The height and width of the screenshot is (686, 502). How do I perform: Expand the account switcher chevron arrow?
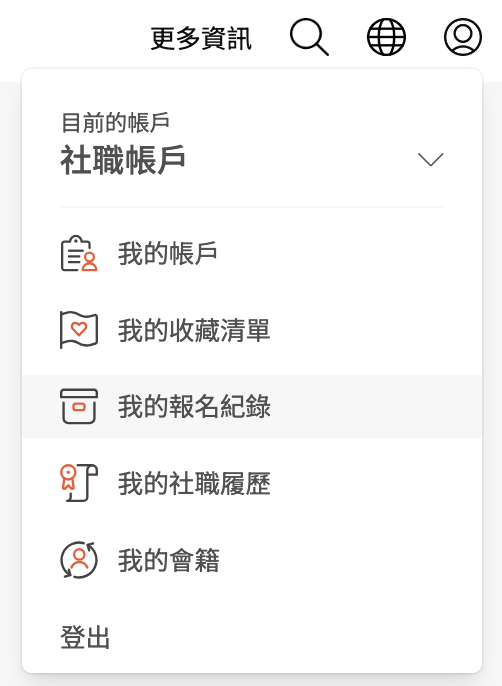point(431,159)
